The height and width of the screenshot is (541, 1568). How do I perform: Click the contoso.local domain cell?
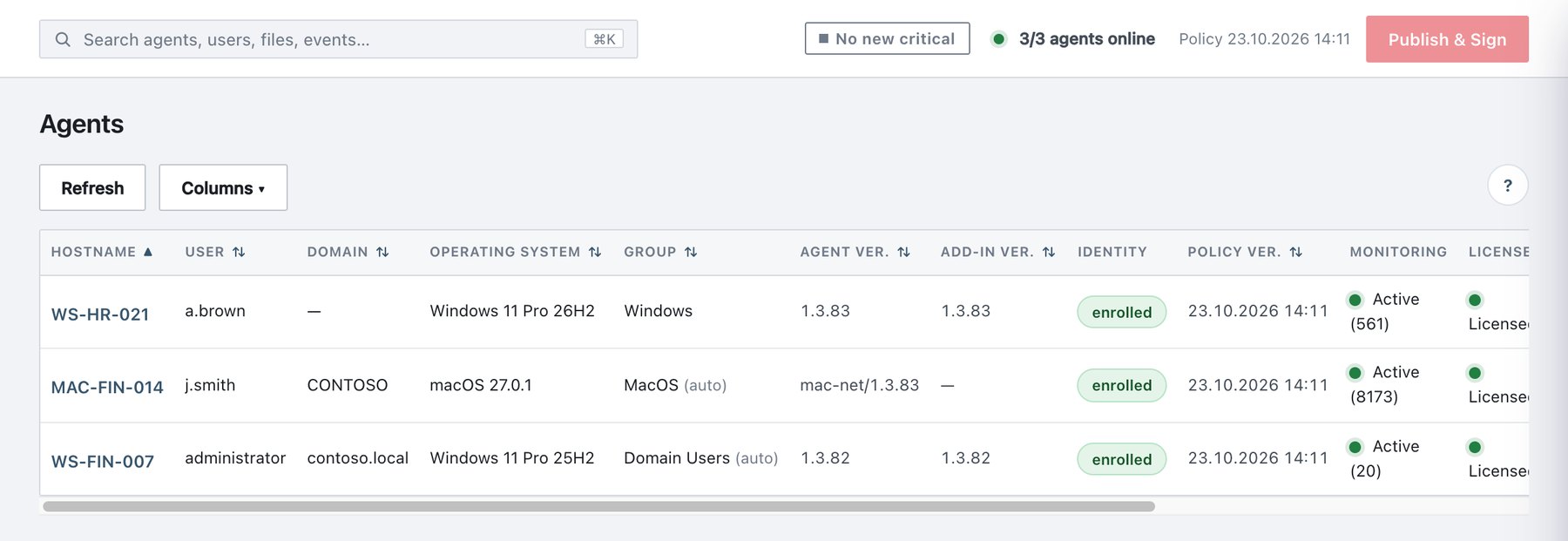coord(358,458)
